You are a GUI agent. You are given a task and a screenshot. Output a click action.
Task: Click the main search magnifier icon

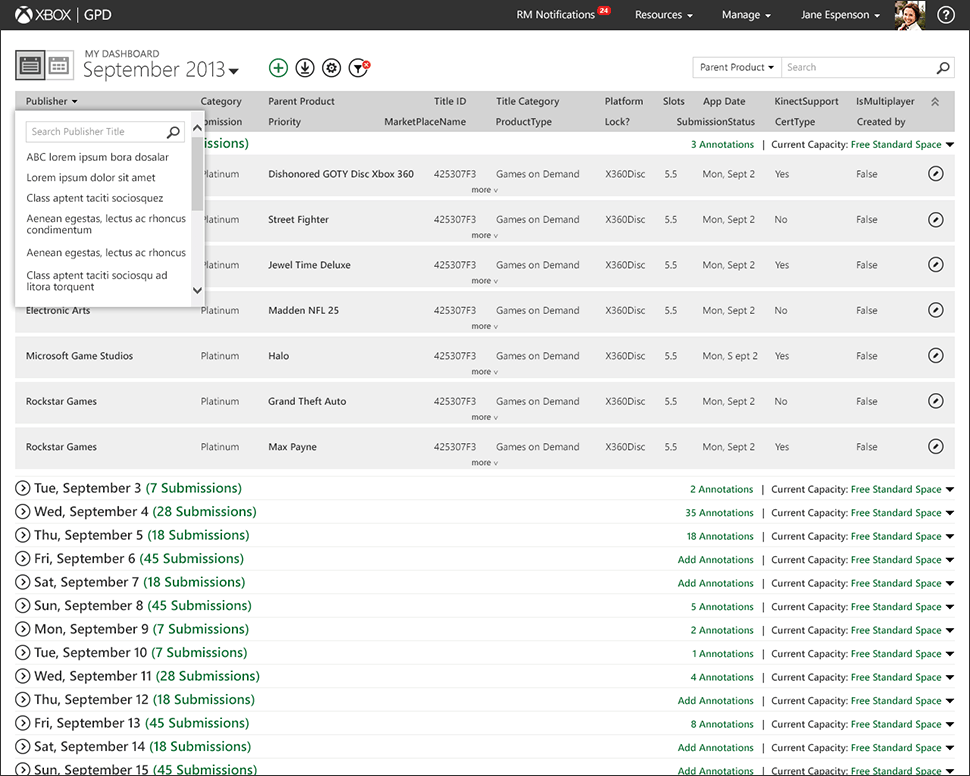point(943,67)
